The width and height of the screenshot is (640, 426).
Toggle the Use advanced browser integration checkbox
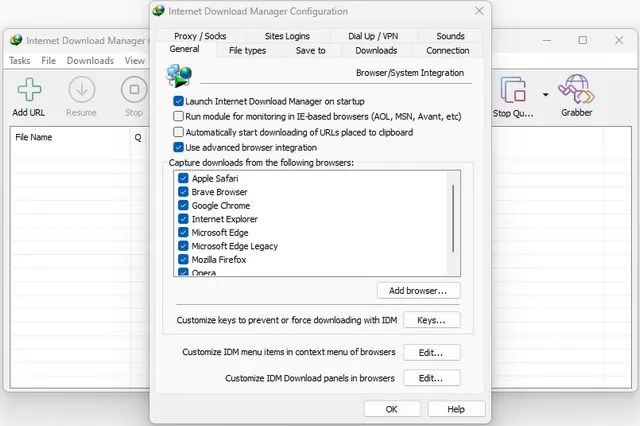tap(178, 147)
